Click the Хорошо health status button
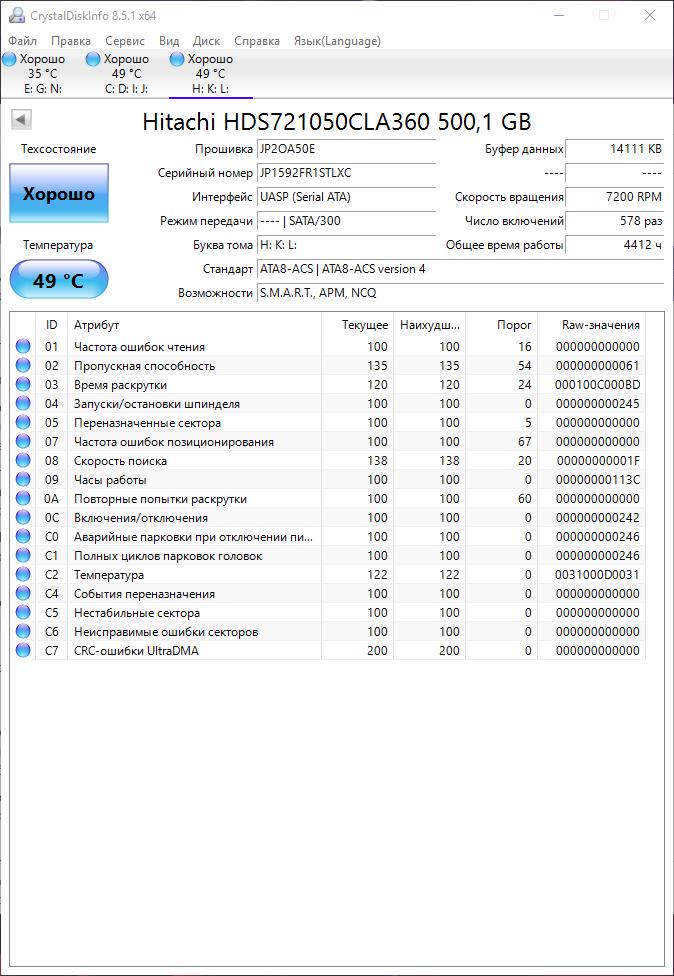This screenshot has height=976, width=674. tap(59, 193)
